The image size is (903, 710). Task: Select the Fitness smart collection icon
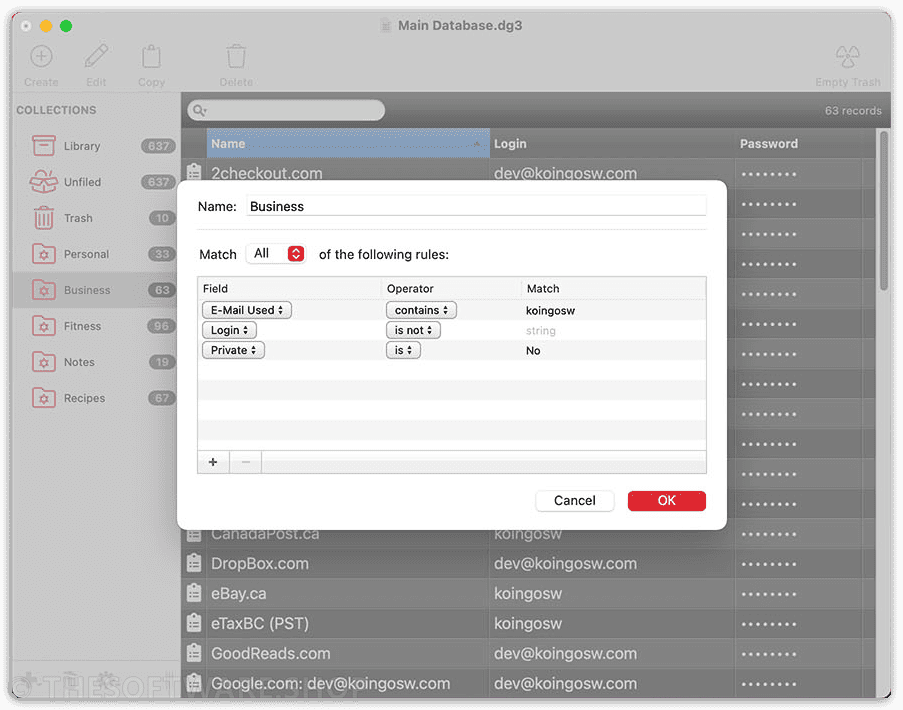coord(44,326)
